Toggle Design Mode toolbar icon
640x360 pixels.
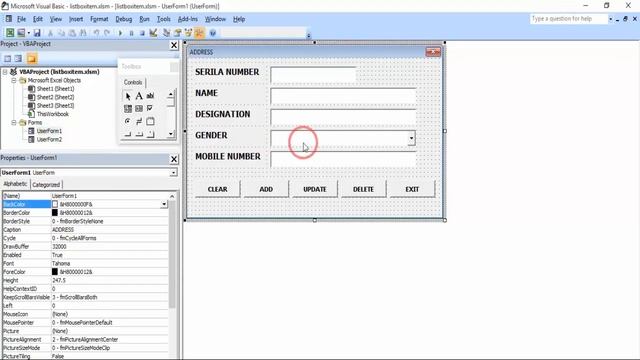pos(153,33)
